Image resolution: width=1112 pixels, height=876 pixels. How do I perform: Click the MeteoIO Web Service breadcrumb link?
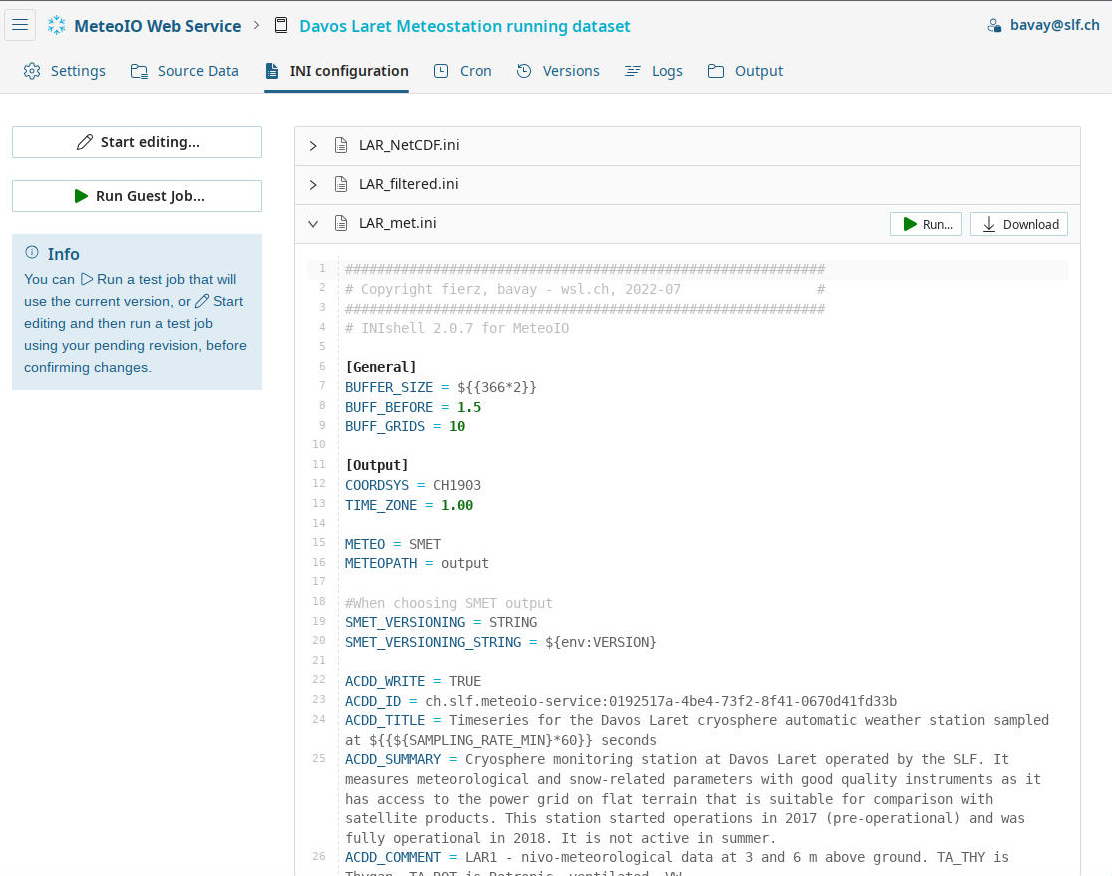[157, 26]
